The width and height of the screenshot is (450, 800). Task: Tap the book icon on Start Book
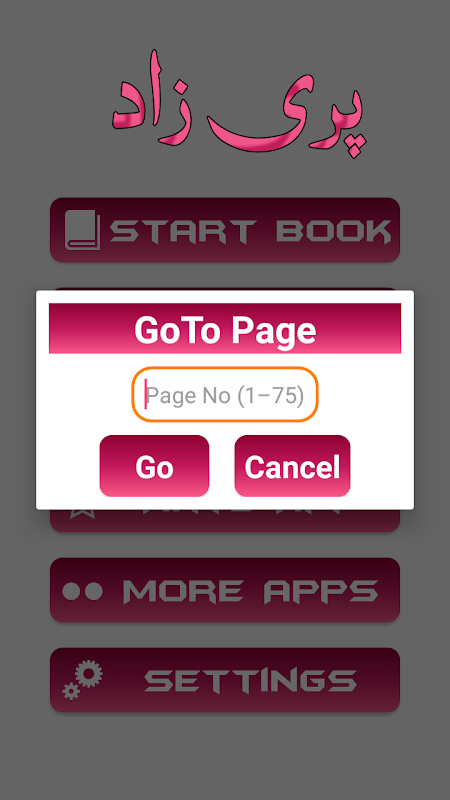tap(82, 230)
